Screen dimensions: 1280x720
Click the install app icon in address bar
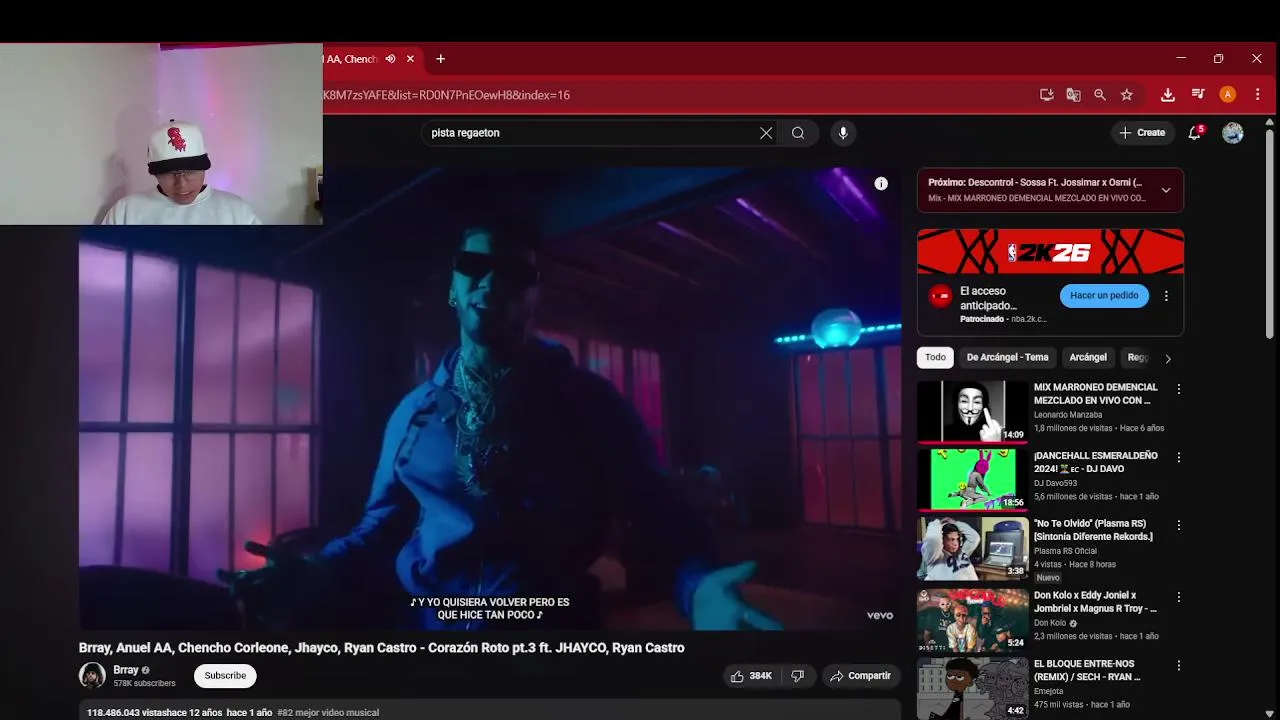[1047, 95]
